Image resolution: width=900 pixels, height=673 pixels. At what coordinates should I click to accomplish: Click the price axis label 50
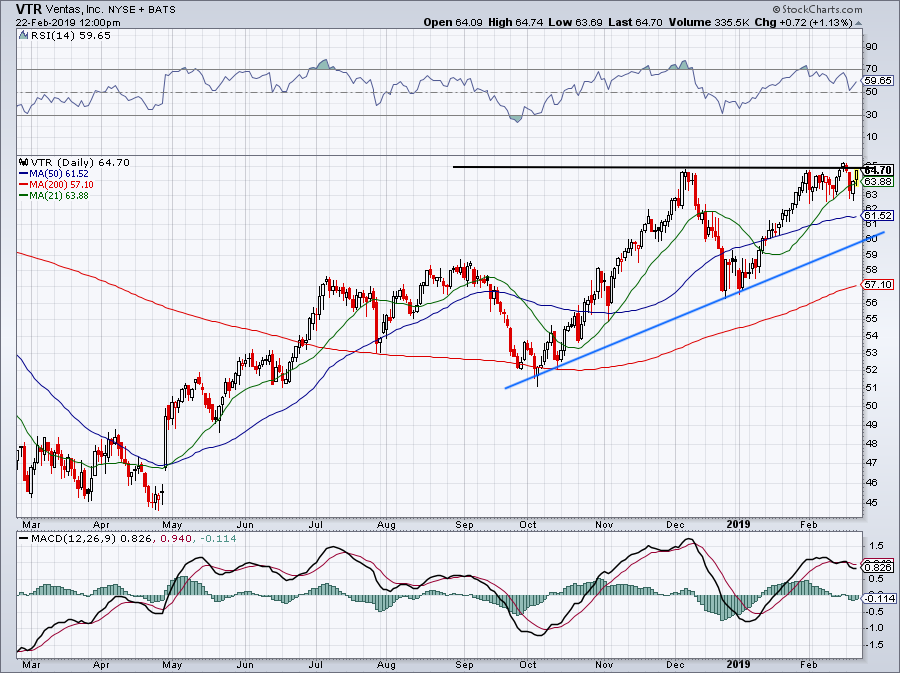[871, 406]
